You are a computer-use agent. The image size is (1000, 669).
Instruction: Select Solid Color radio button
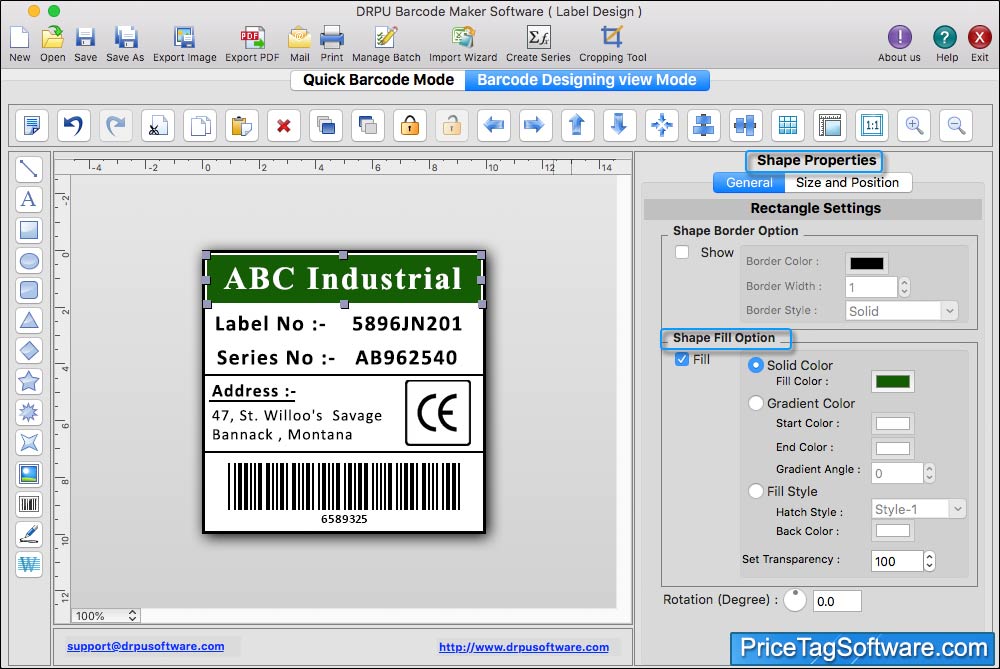pyautogui.click(x=756, y=365)
